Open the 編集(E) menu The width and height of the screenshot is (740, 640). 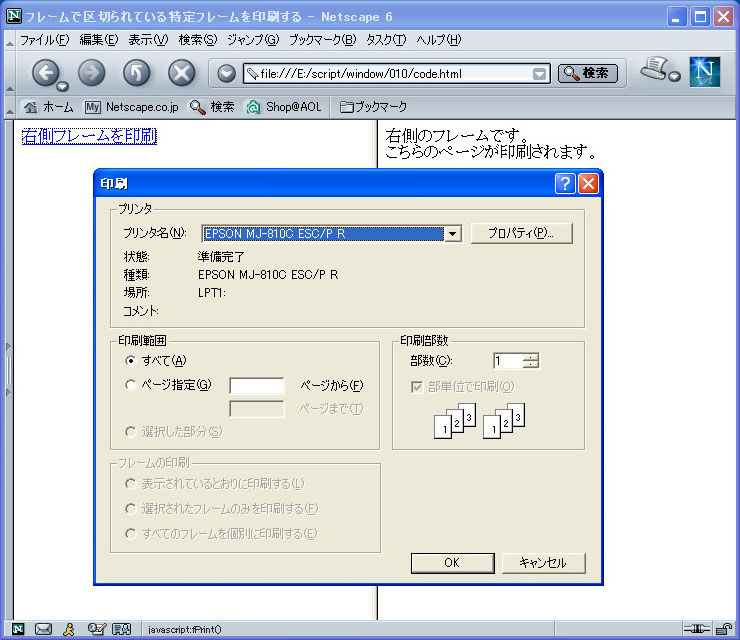point(99,40)
